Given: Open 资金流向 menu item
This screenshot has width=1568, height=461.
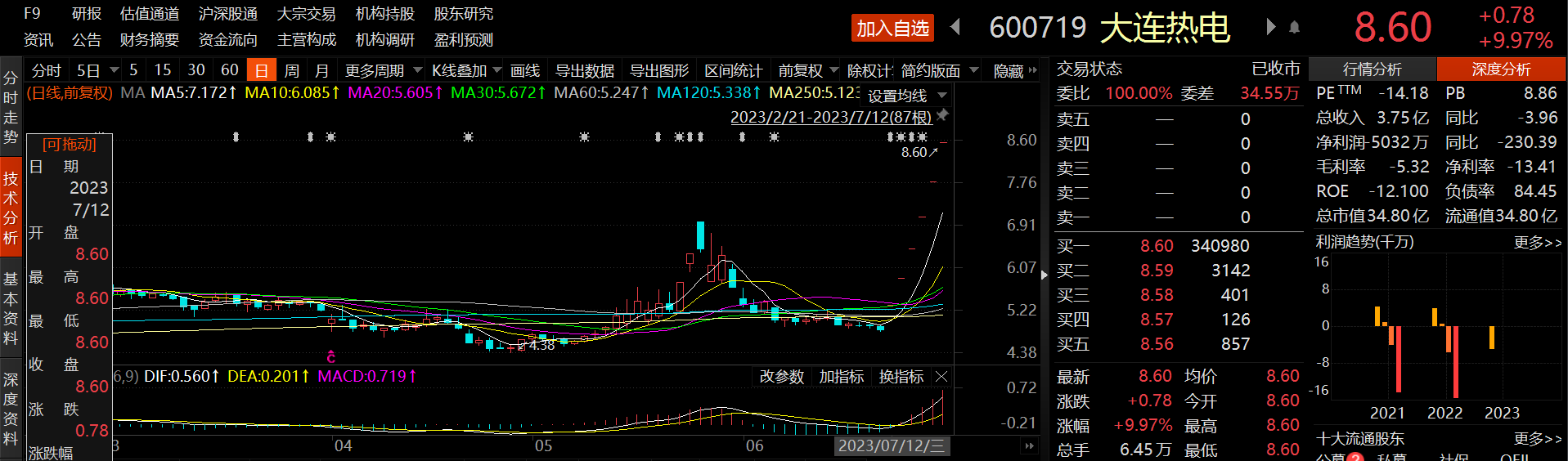Looking at the screenshot, I should point(228,40).
